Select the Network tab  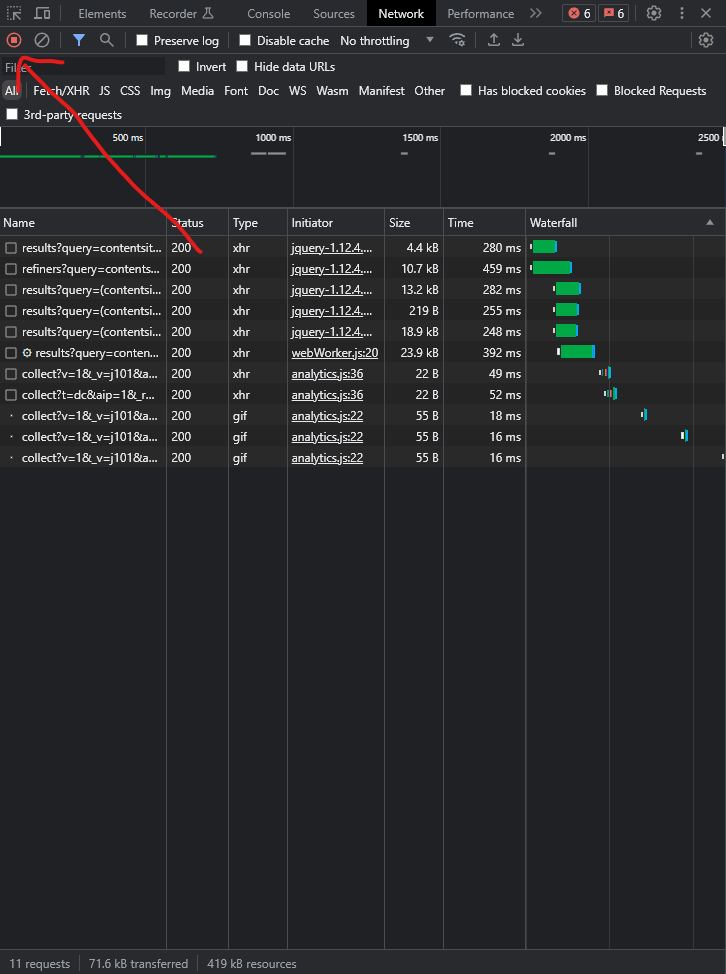tap(401, 14)
